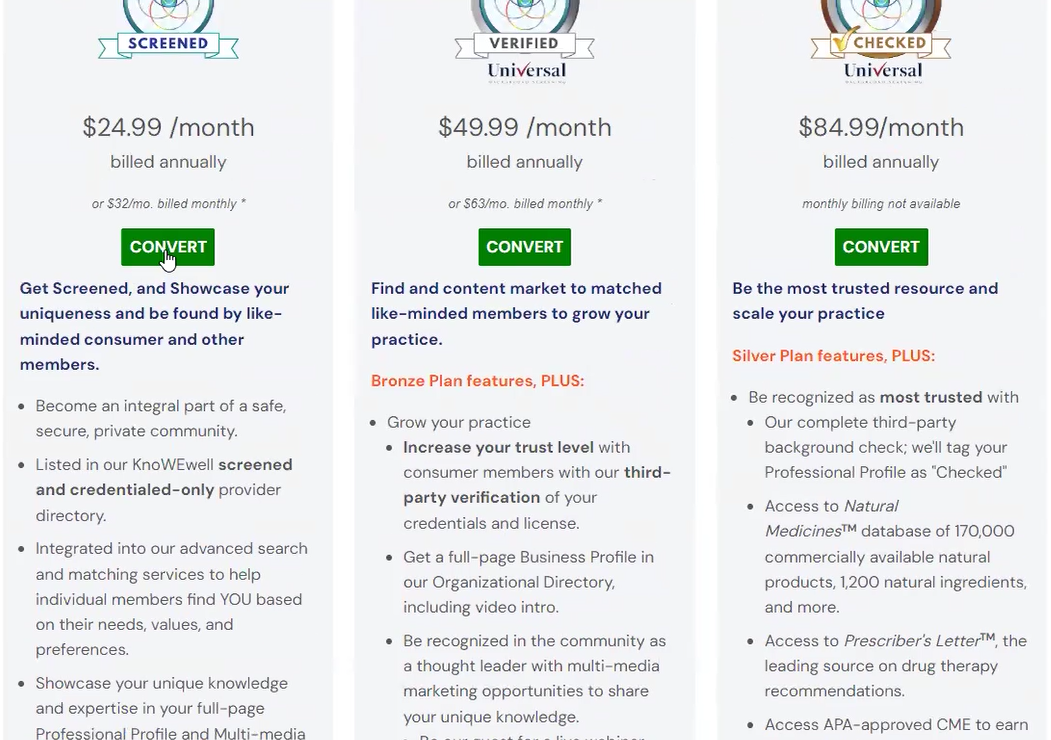The height and width of the screenshot is (740, 1051).
Task: Click 'Access to Prescriber's Letter' bullet text
Action: point(895,666)
